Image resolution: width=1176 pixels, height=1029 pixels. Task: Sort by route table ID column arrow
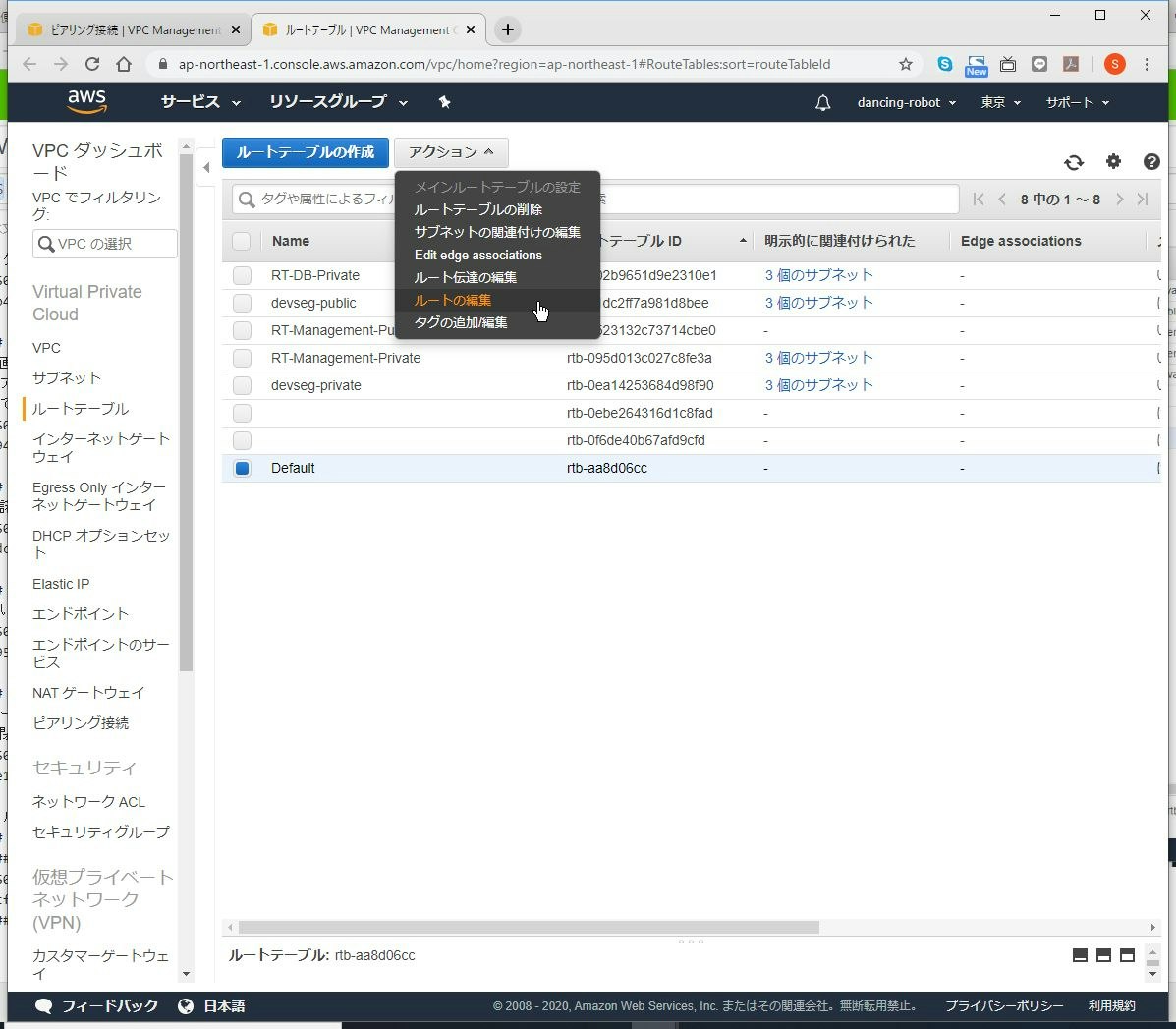click(743, 241)
